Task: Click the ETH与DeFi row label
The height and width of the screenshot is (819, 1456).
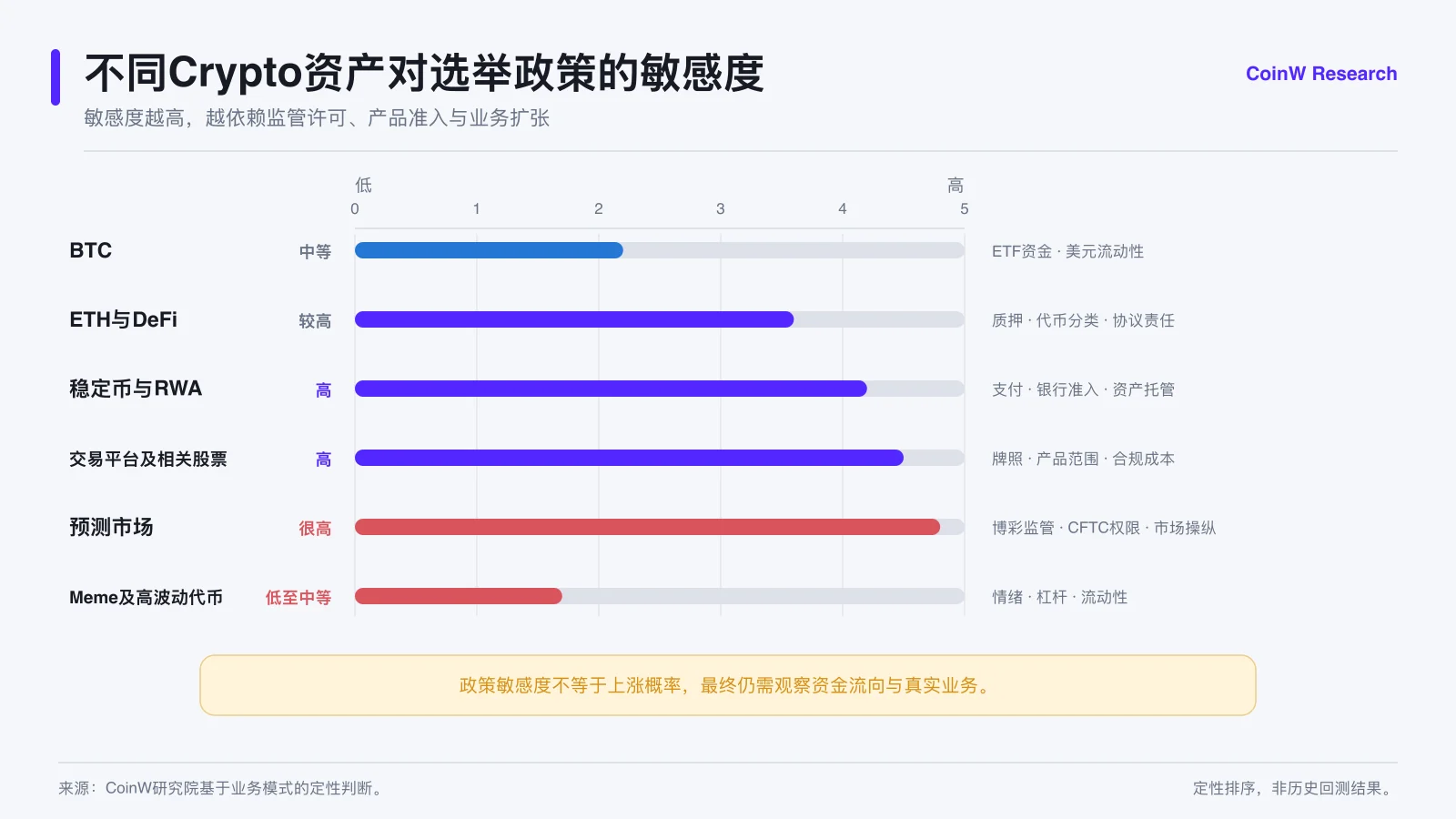Action: 124,319
